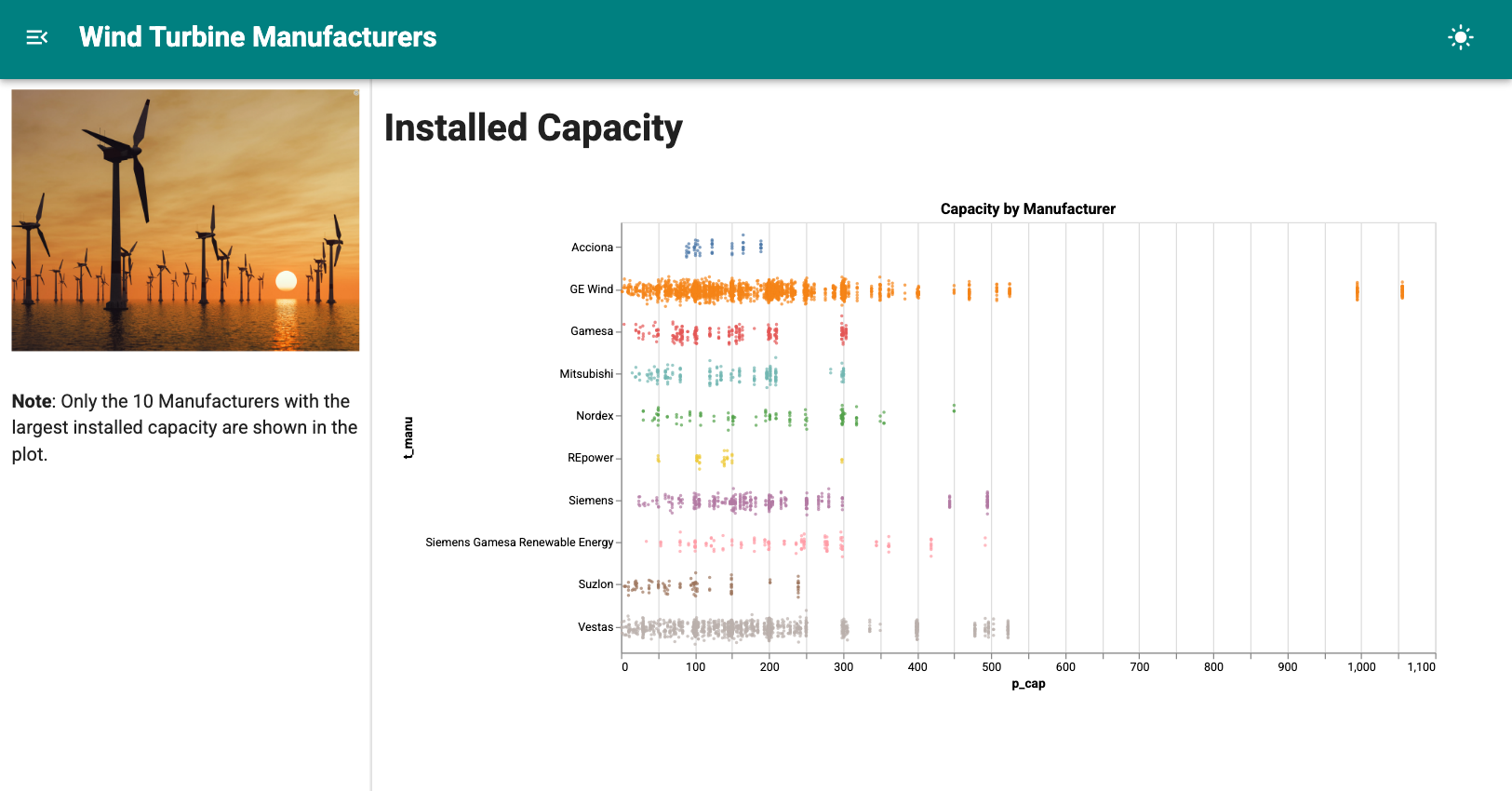Click the 900 tick on the x-axis
The width and height of the screenshot is (1512, 791).
click(1288, 667)
